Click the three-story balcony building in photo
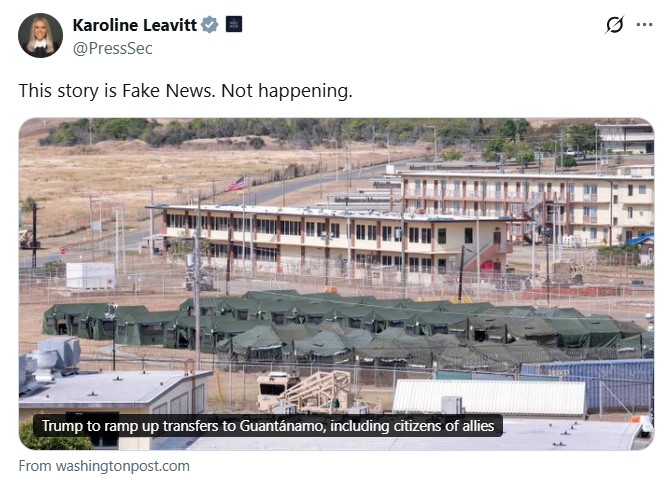 (526, 205)
